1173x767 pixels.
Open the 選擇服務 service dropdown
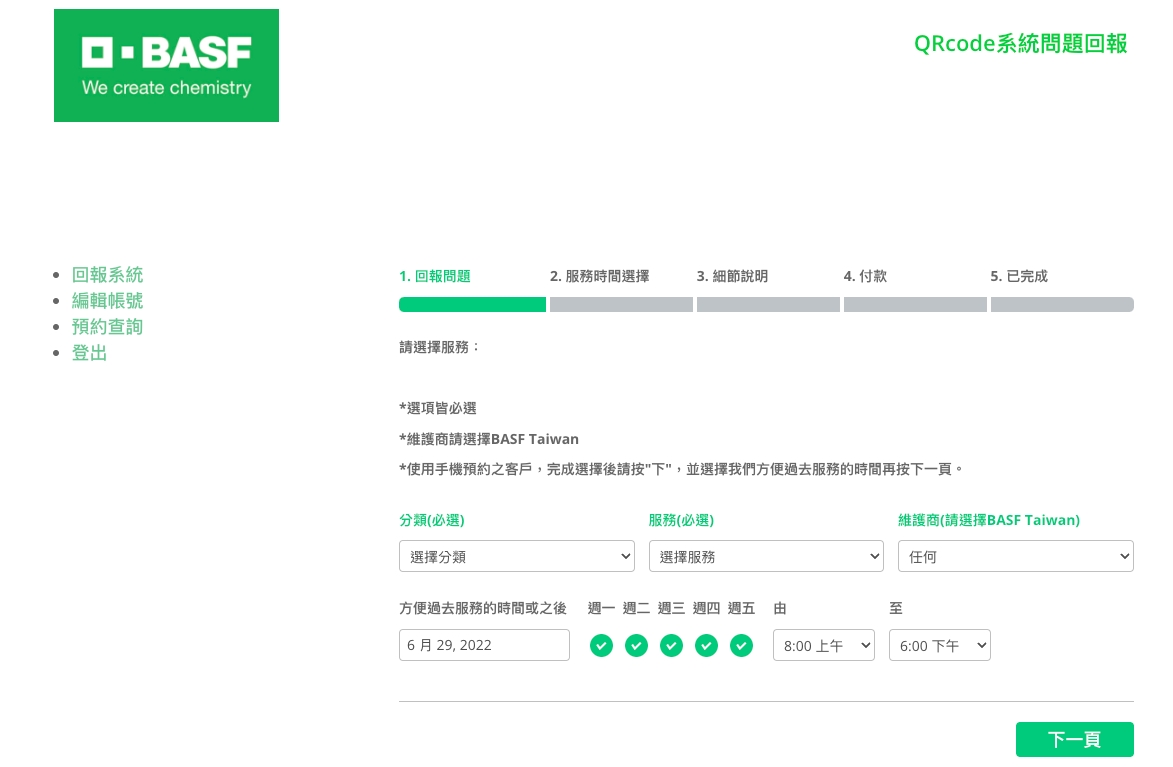point(766,556)
